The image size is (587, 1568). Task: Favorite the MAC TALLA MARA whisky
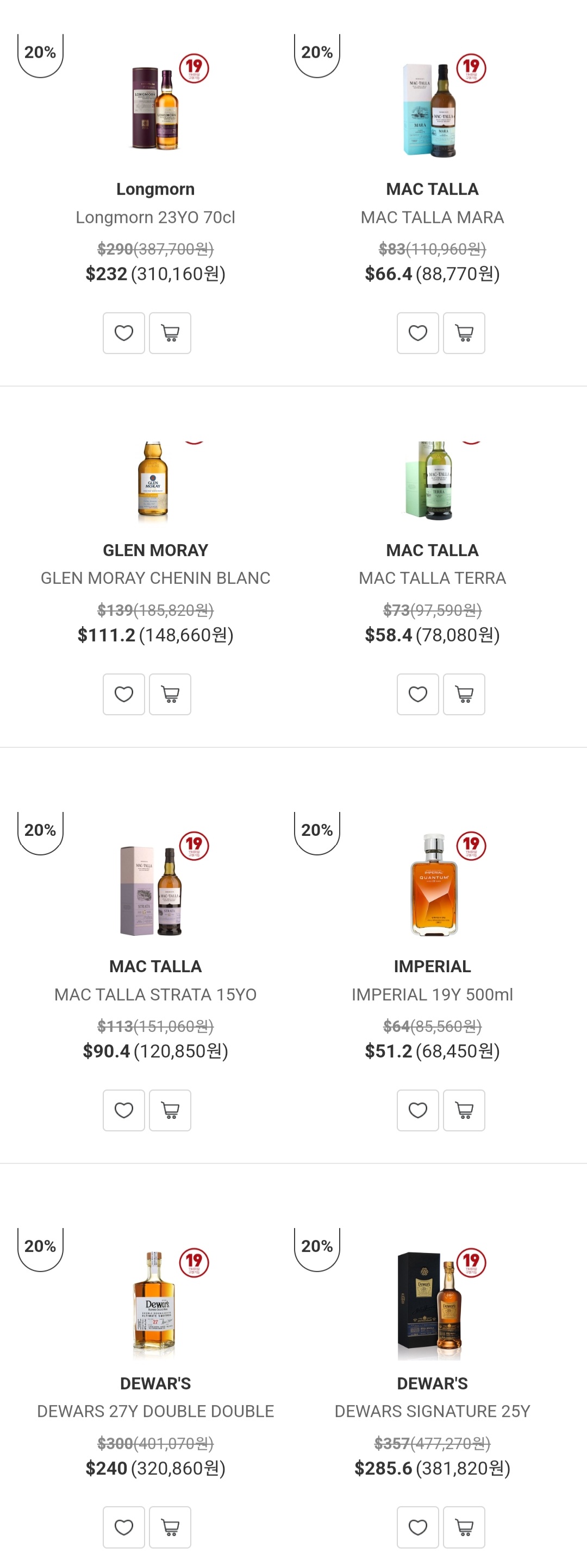coord(418,333)
